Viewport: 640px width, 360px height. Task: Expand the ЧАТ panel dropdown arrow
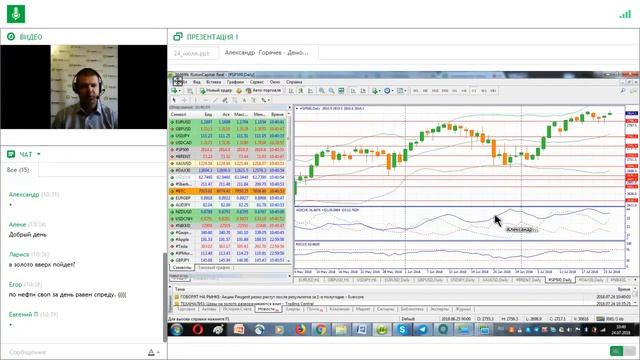[39, 154]
